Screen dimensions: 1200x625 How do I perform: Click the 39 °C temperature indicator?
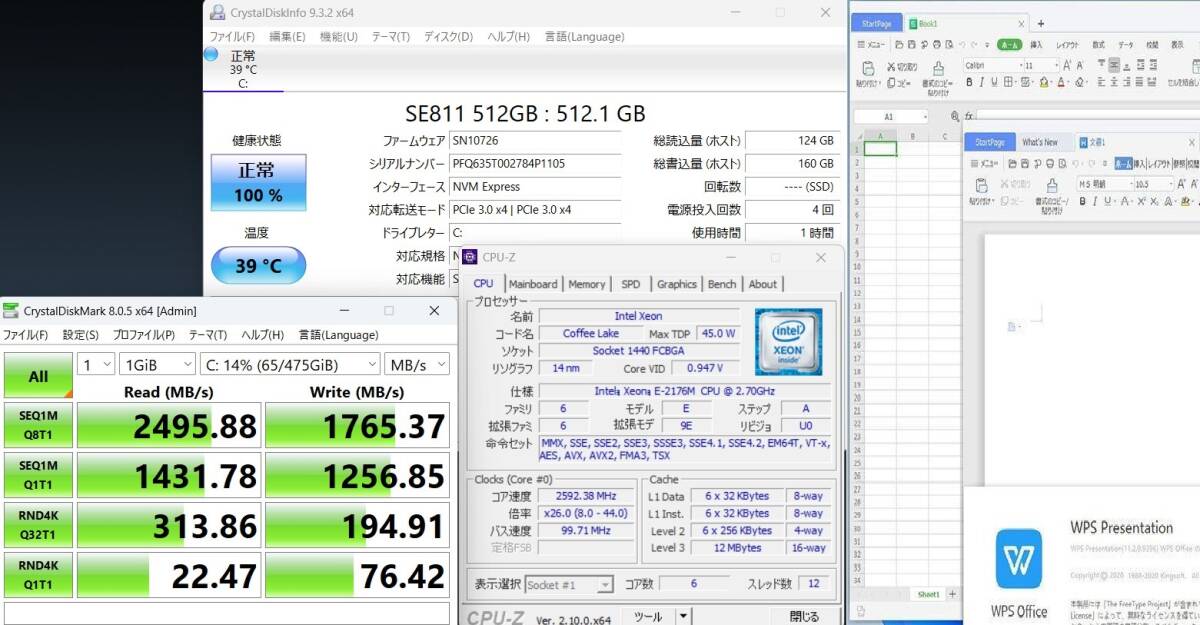(x=258, y=265)
